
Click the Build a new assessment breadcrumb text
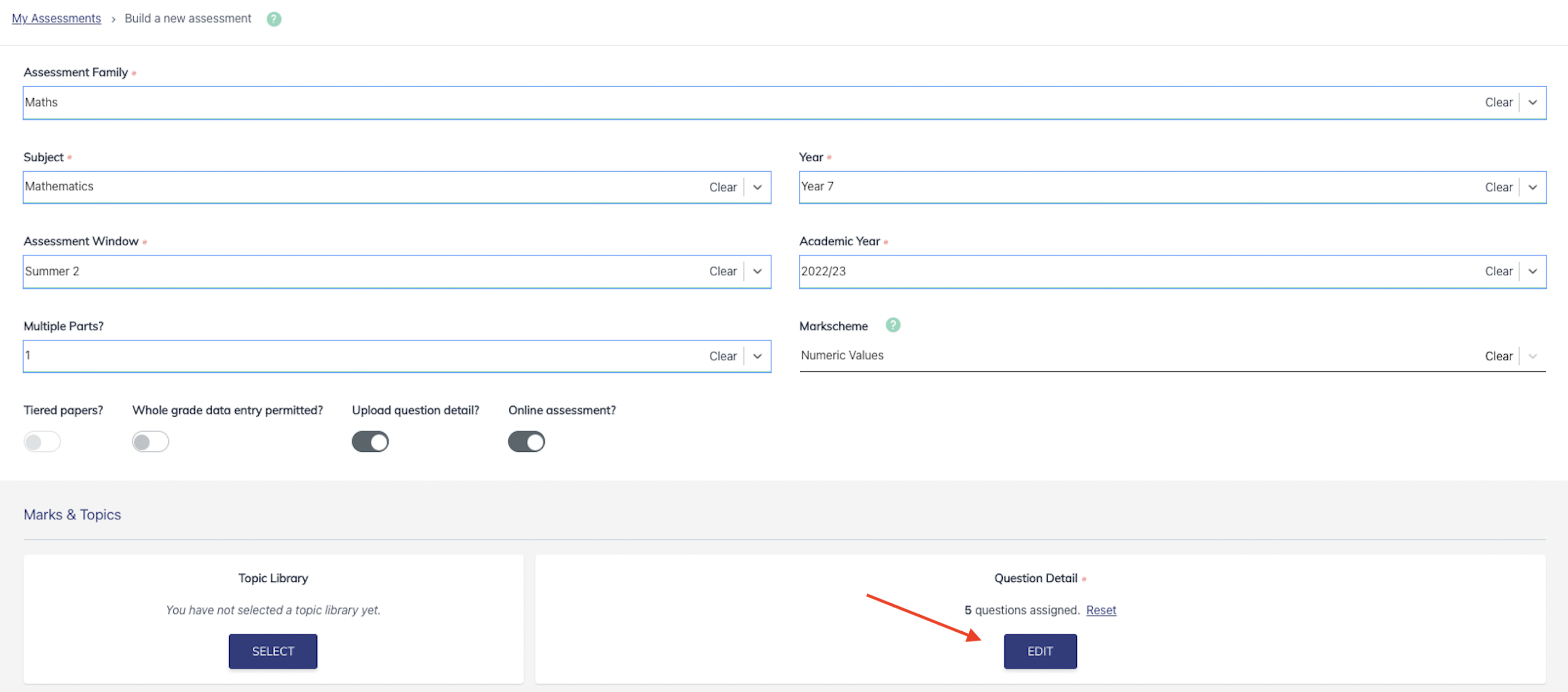click(188, 18)
